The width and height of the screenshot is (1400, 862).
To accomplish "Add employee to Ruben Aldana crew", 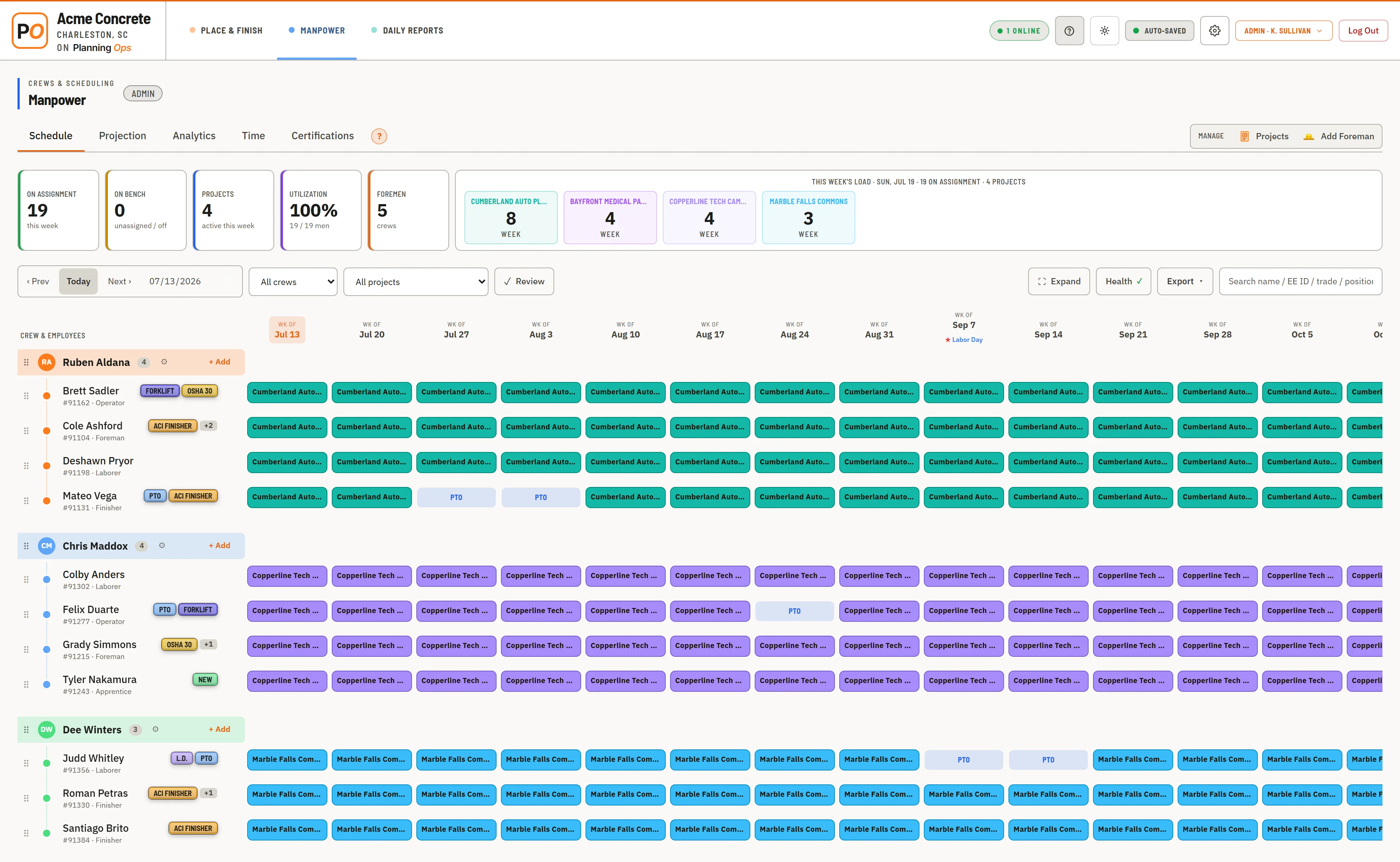I will pyautogui.click(x=219, y=362).
